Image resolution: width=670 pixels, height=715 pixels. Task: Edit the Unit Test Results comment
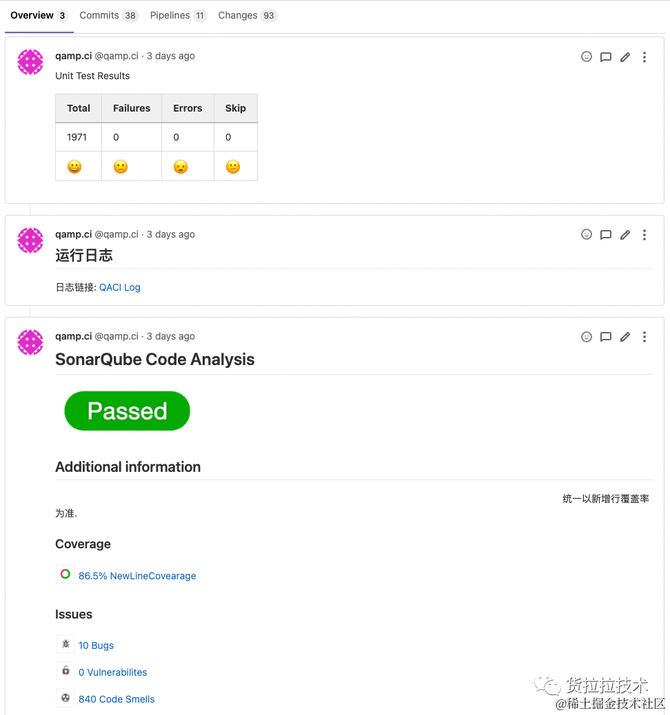coord(625,57)
